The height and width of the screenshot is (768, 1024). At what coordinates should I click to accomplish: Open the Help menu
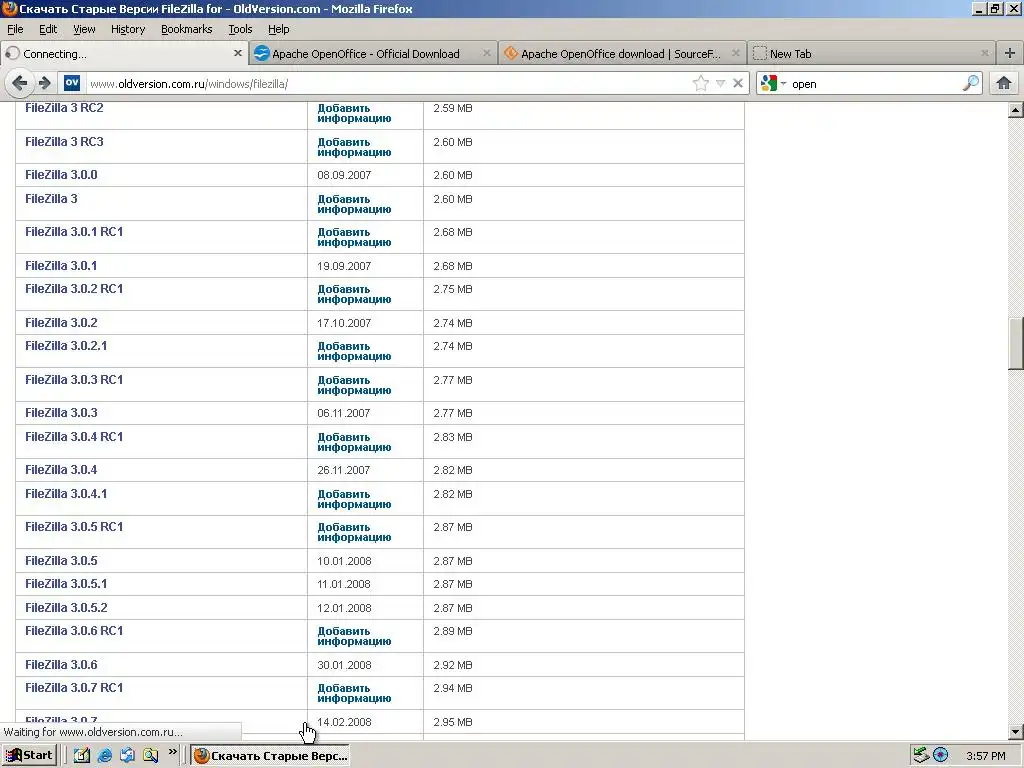click(278, 29)
